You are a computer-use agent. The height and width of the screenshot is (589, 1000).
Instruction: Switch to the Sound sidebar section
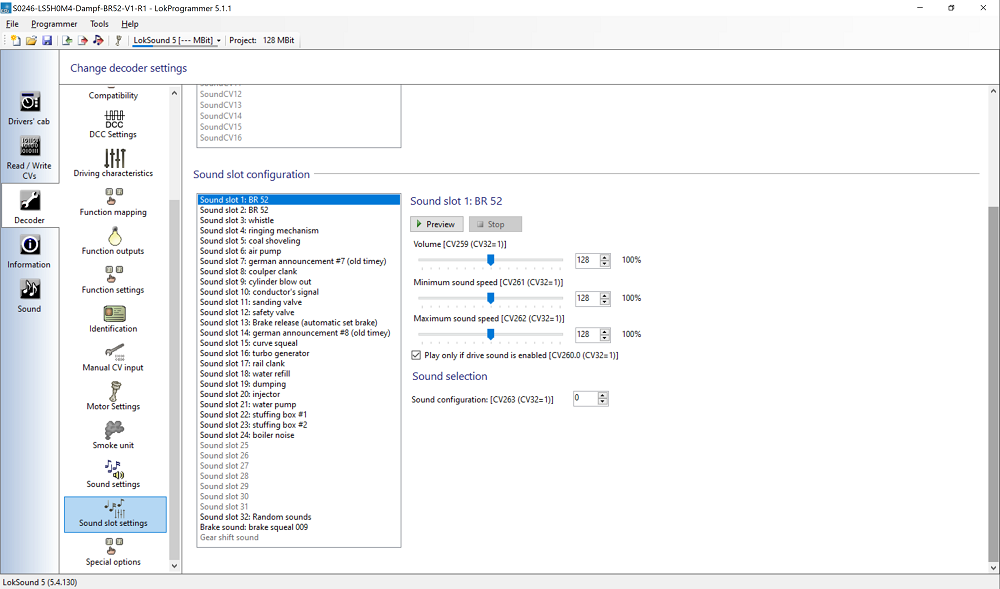29,295
